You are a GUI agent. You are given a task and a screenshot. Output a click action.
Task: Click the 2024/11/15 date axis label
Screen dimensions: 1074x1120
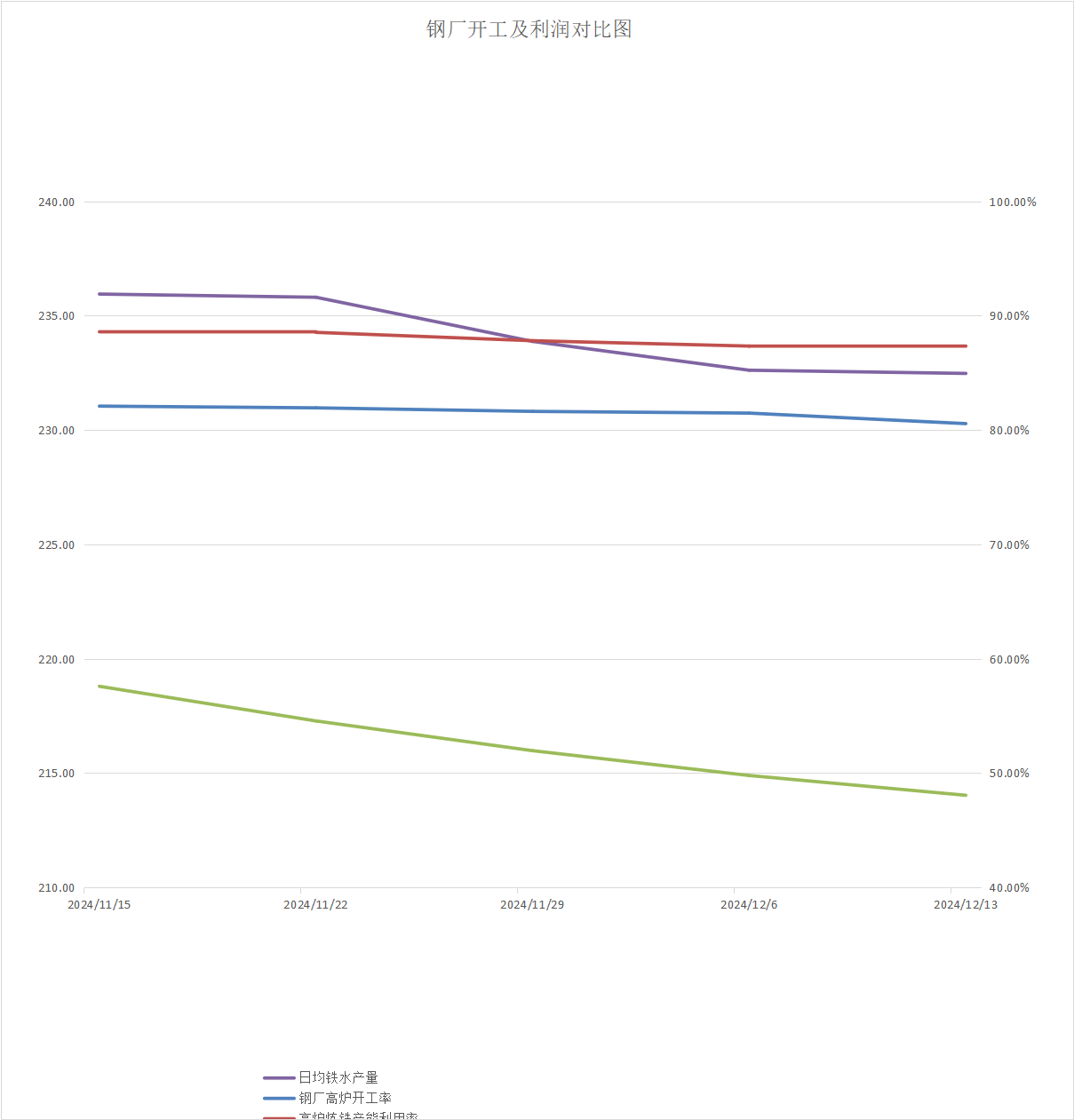point(99,905)
